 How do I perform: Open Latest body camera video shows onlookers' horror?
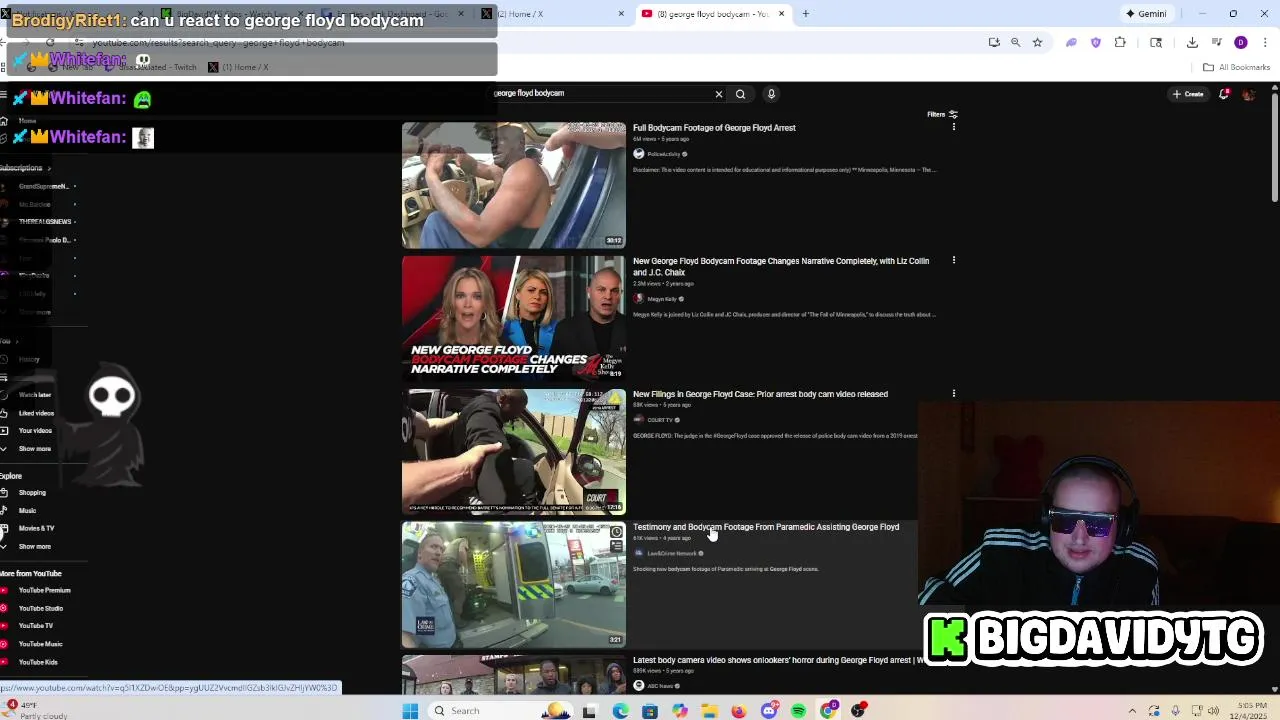(x=779, y=660)
